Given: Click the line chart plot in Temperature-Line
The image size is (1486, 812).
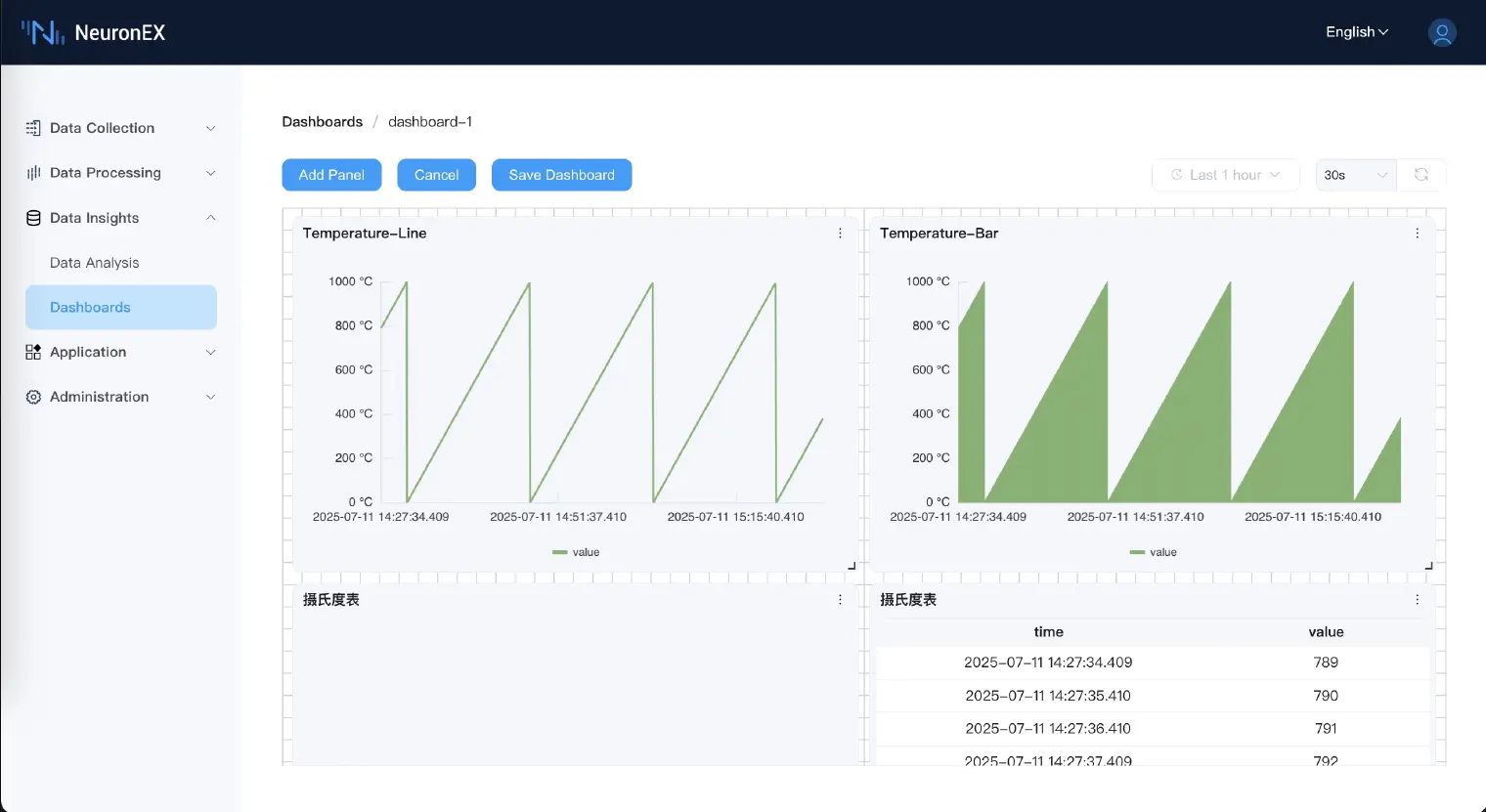Looking at the screenshot, I should pos(601,392).
